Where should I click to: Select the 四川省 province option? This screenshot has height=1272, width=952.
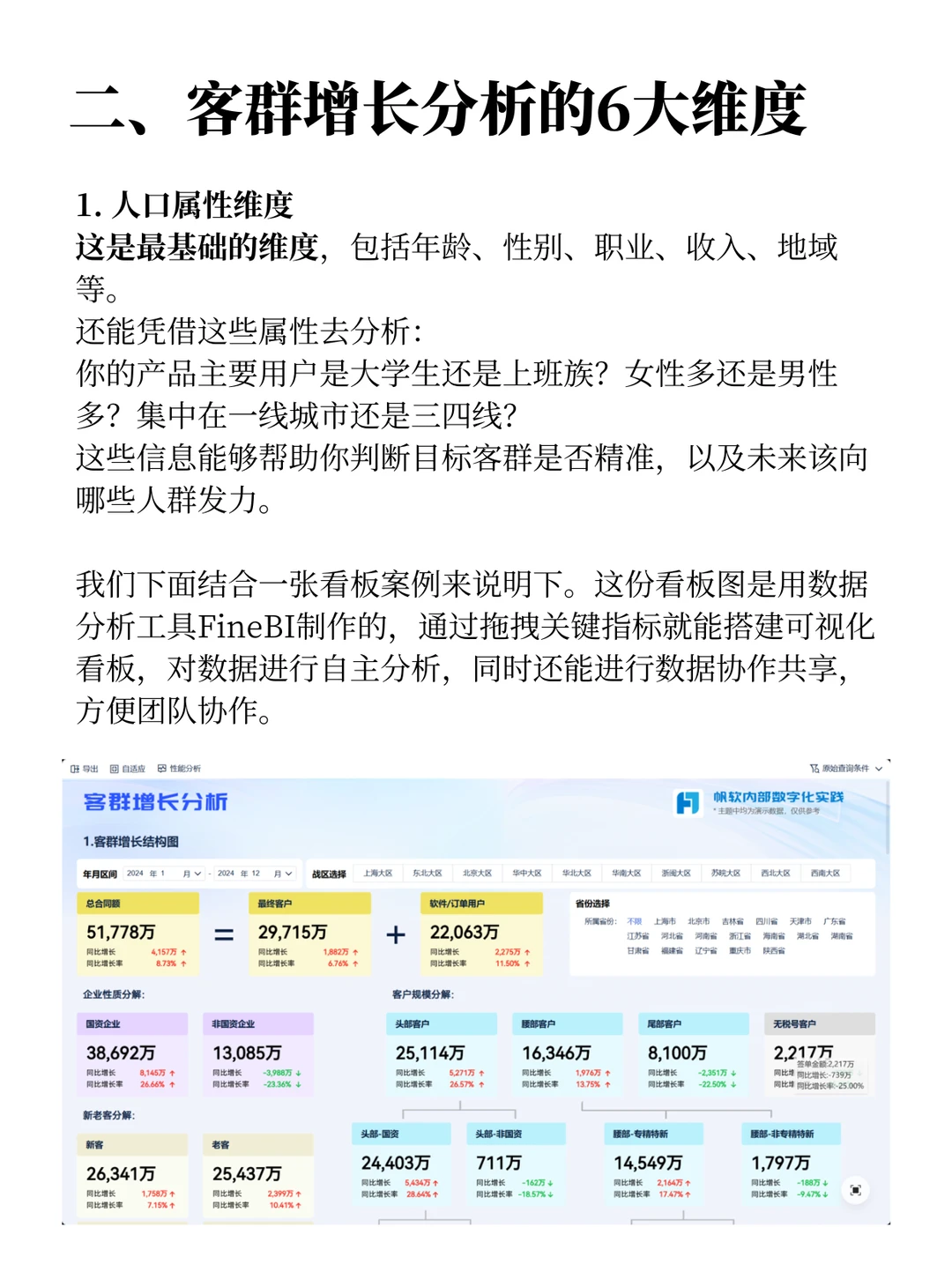[766, 921]
